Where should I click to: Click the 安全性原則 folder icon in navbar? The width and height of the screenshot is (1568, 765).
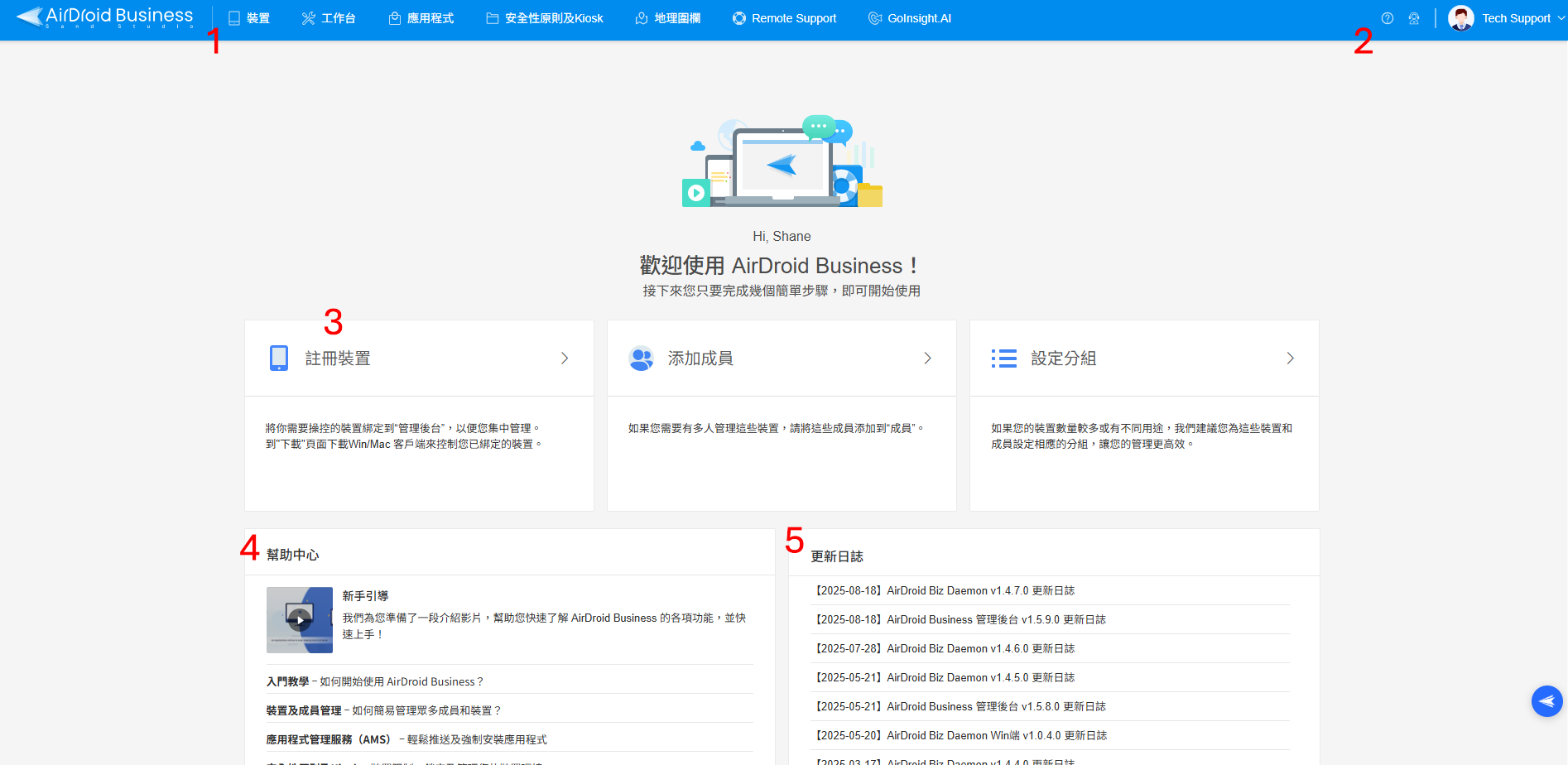pyautogui.click(x=493, y=18)
